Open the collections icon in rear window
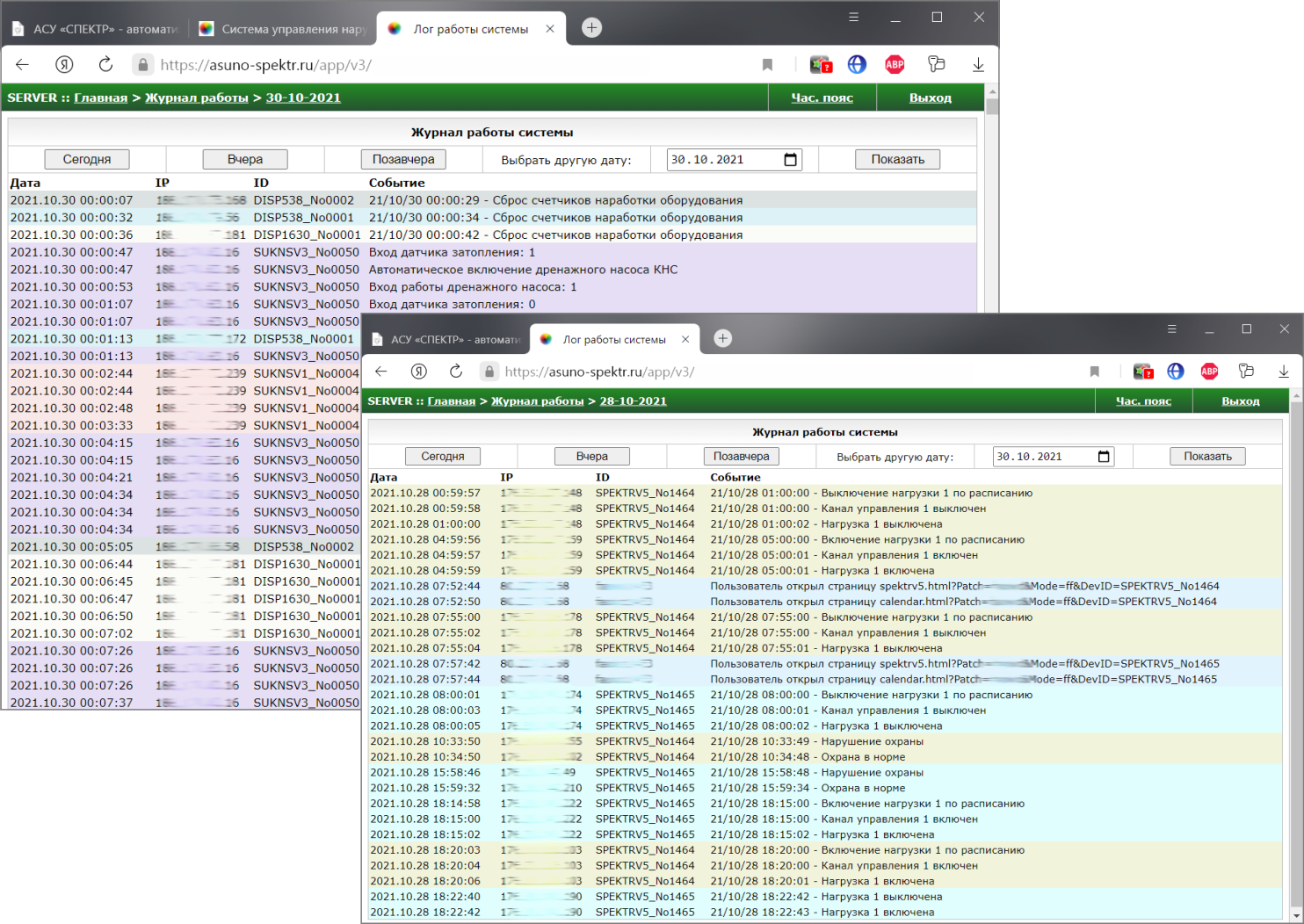The height and width of the screenshot is (924, 1304). coord(937,64)
